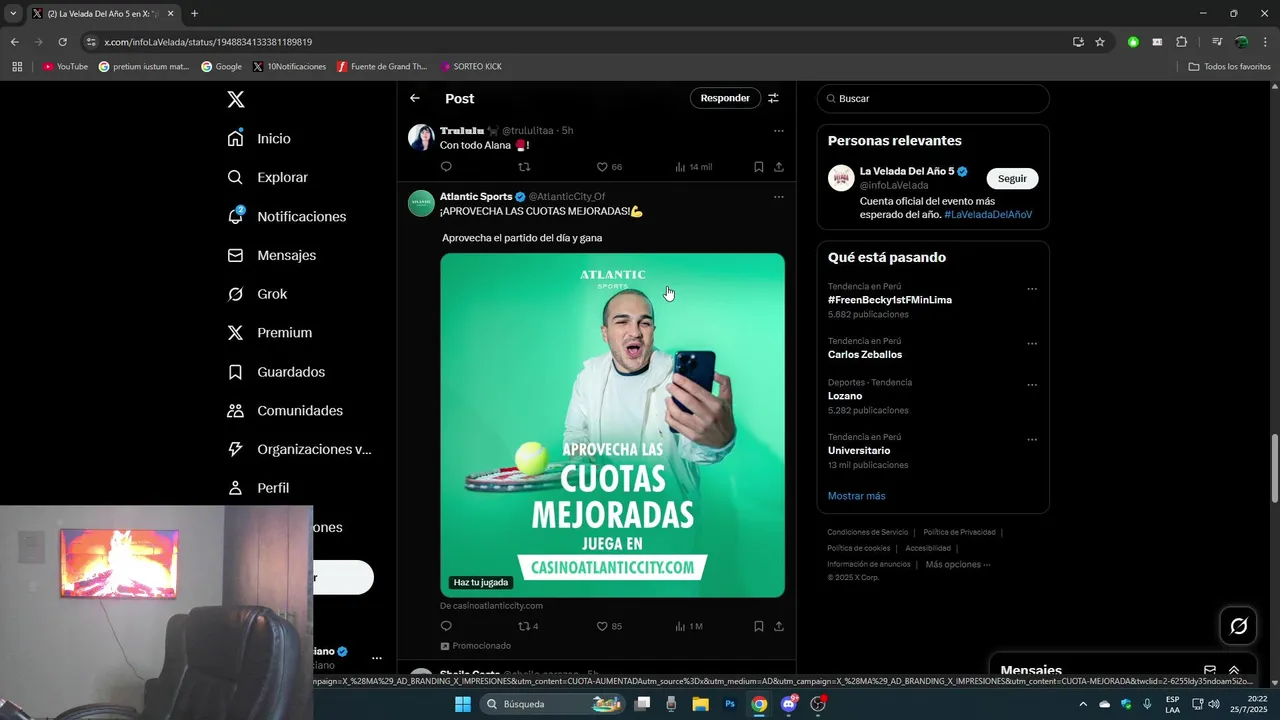Open new browser tab
Screen dimensions: 1280x720
[x=194, y=14]
